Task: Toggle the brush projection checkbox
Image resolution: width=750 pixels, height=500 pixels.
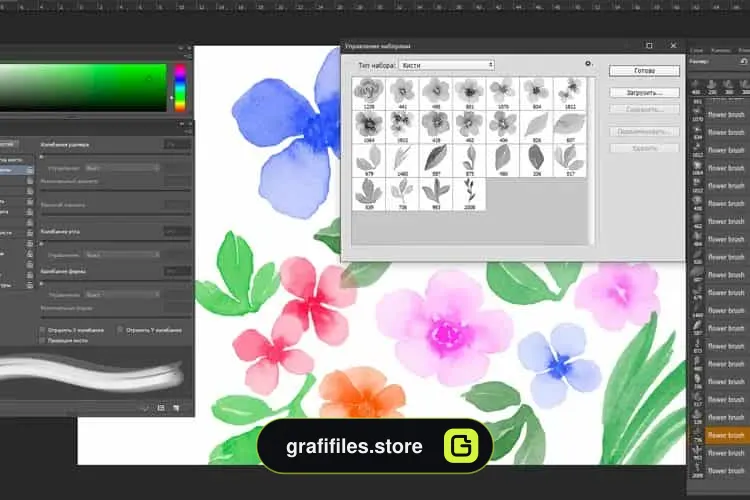Action: (x=42, y=341)
